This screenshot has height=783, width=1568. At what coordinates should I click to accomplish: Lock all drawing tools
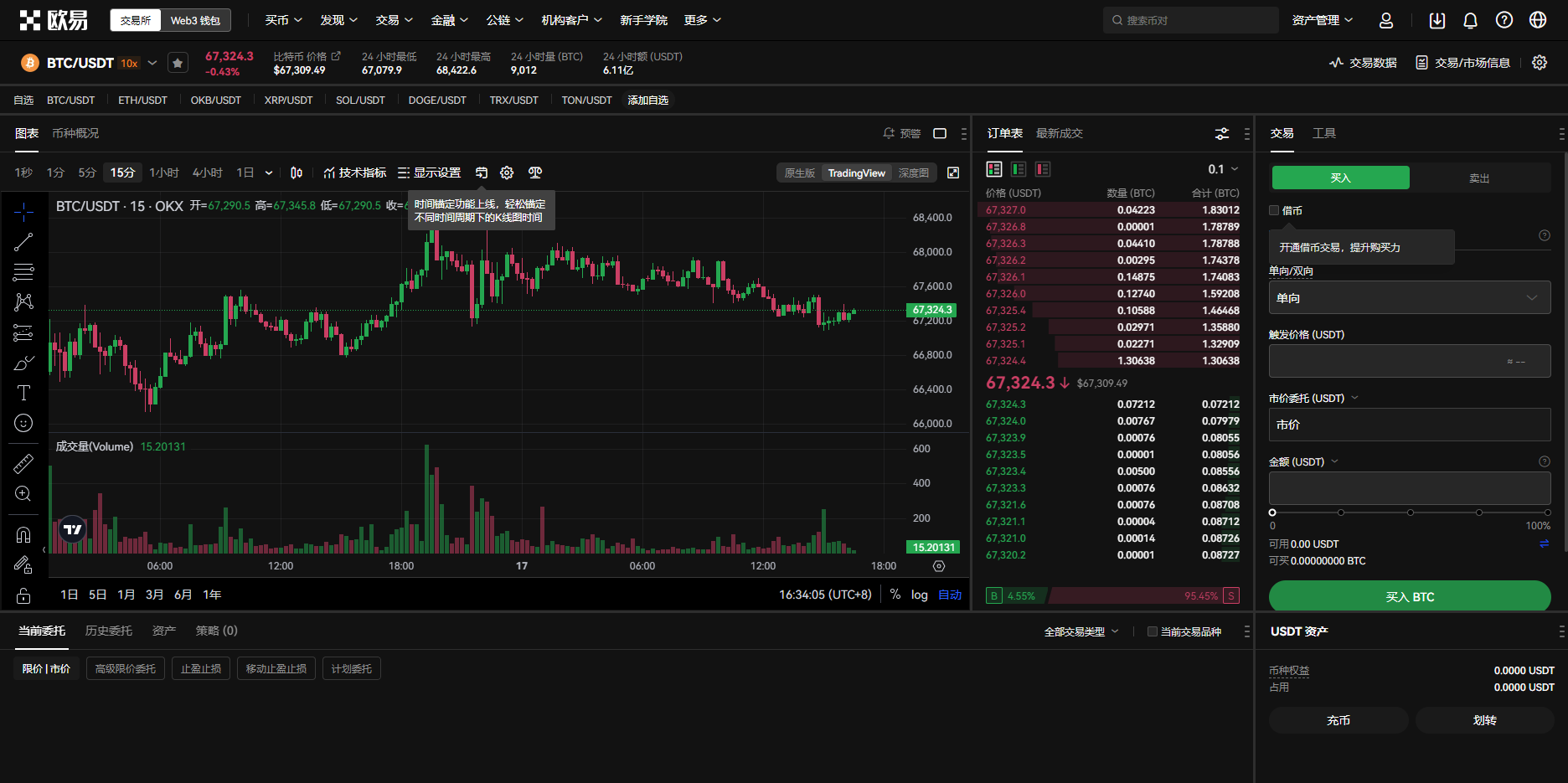pyautogui.click(x=23, y=595)
